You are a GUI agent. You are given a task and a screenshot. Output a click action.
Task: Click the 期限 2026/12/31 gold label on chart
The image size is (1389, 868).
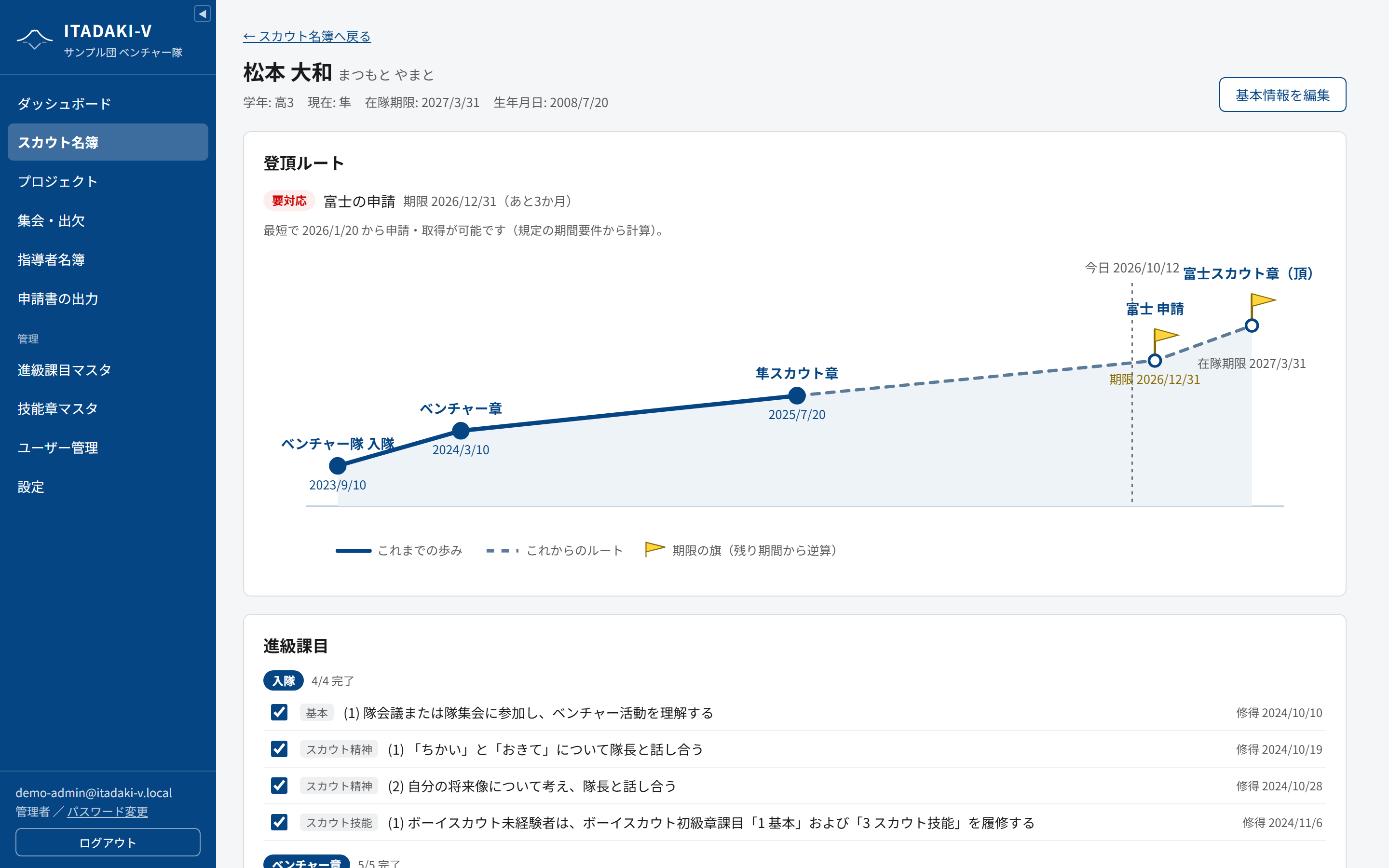1155,380
